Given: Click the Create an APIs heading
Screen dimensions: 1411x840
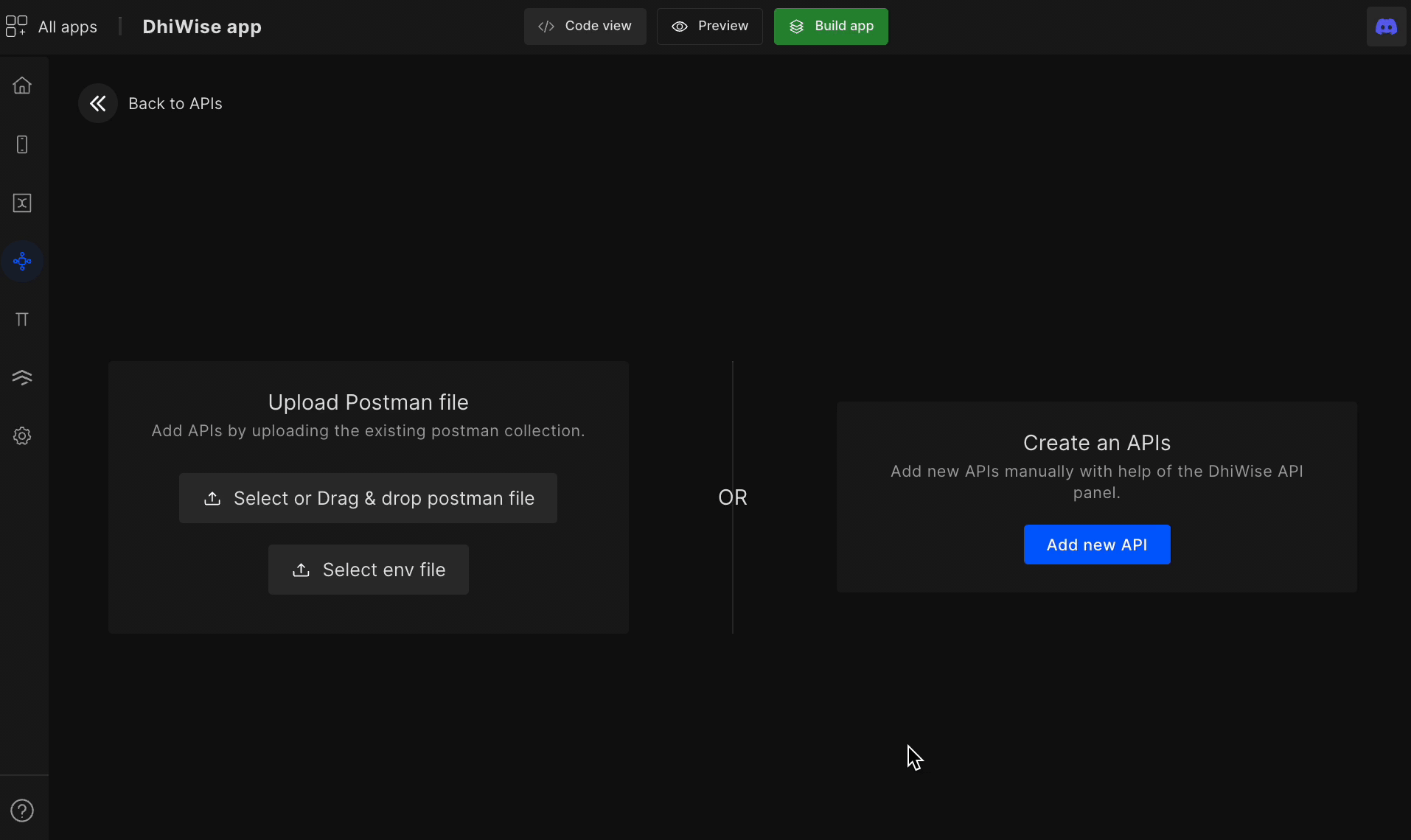Looking at the screenshot, I should [x=1097, y=443].
